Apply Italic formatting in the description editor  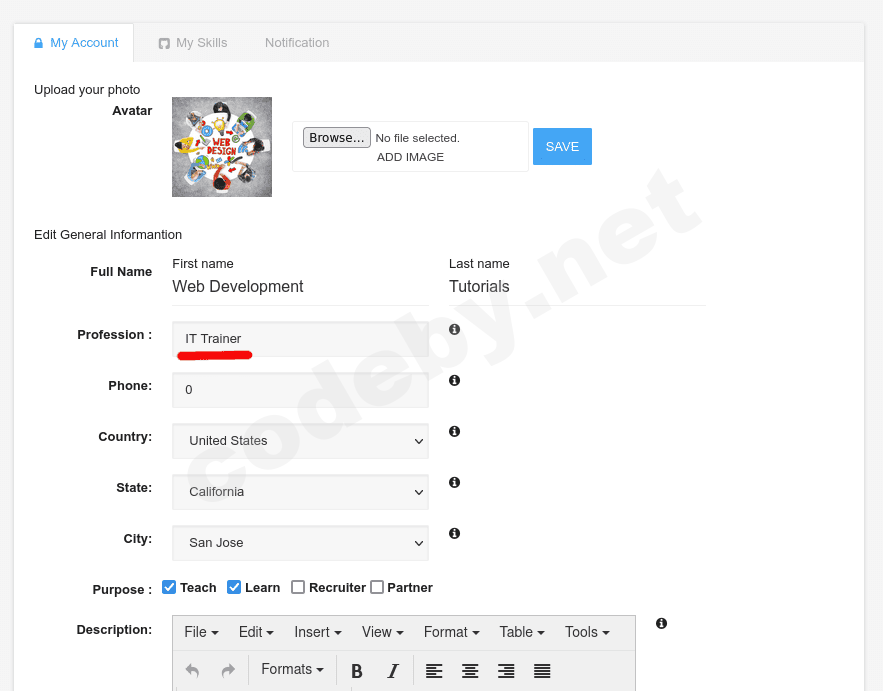[393, 670]
